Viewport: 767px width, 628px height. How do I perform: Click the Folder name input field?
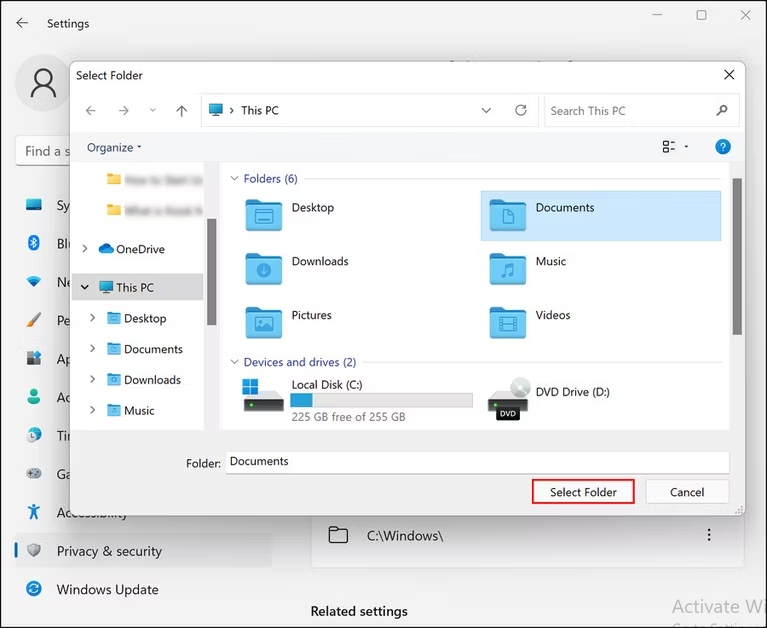(x=477, y=462)
